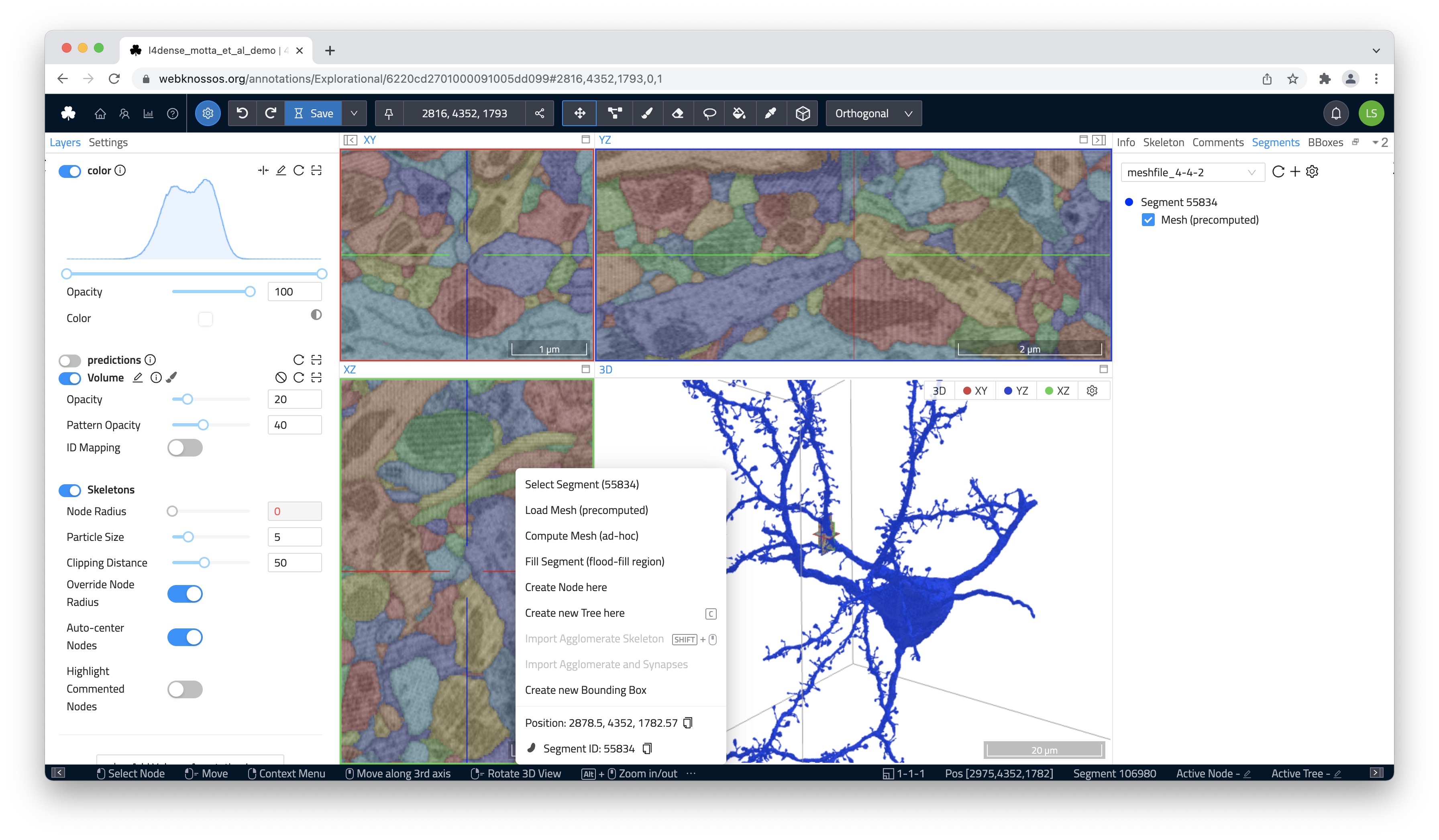This screenshot has height=840, width=1439.
Task: Select the Skeleton tool
Action: [614, 114]
